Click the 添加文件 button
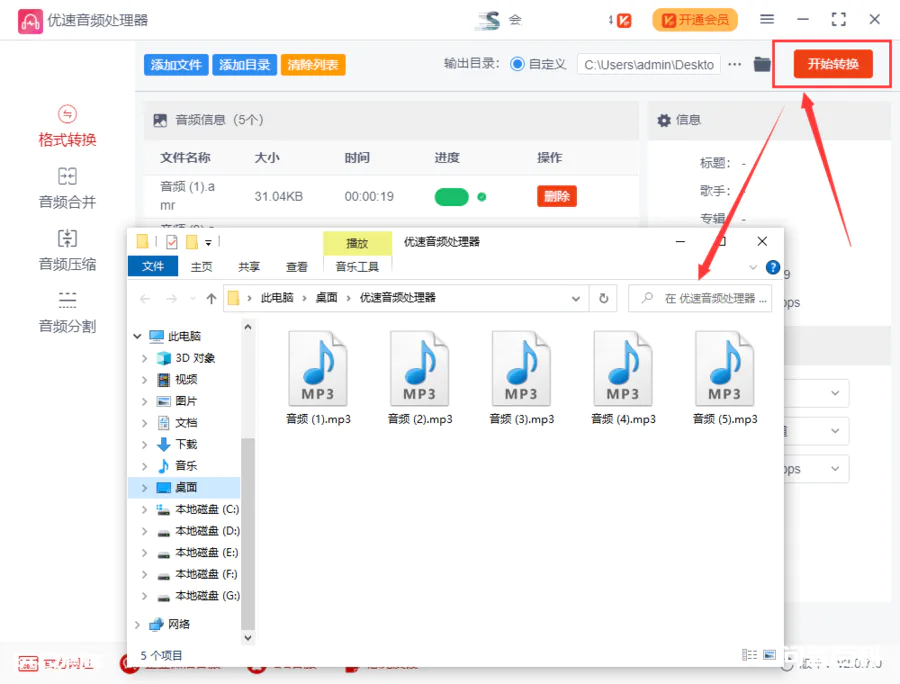Image resolution: width=900 pixels, height=684 pixels. pos(176,65)
